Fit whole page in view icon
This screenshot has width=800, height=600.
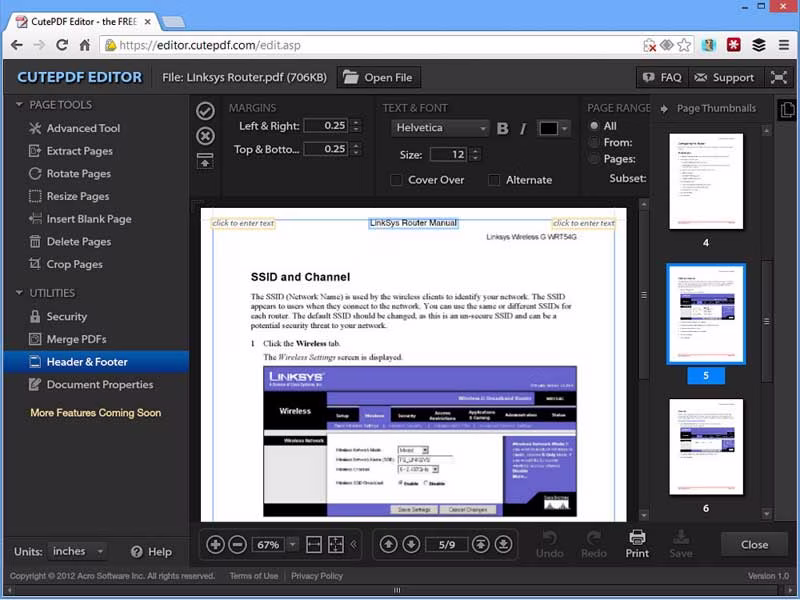click(x=336, y=544)
